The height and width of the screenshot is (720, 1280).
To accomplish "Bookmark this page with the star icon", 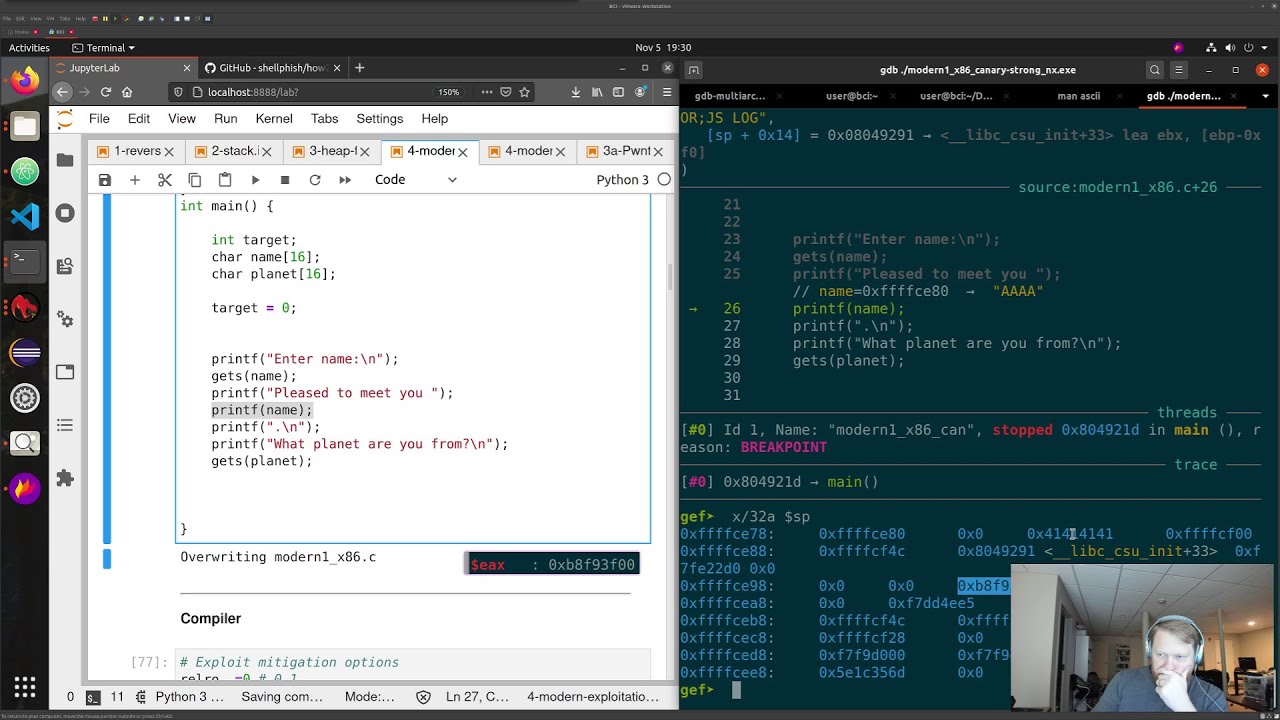I will (524, 92).
